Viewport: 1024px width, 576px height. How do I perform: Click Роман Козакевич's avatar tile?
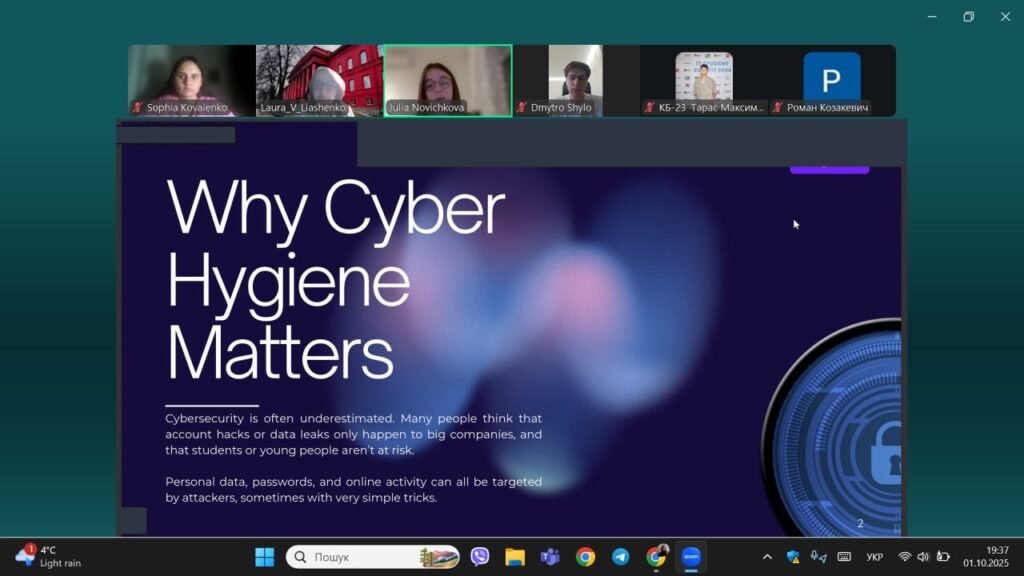(x=832, y=80)
